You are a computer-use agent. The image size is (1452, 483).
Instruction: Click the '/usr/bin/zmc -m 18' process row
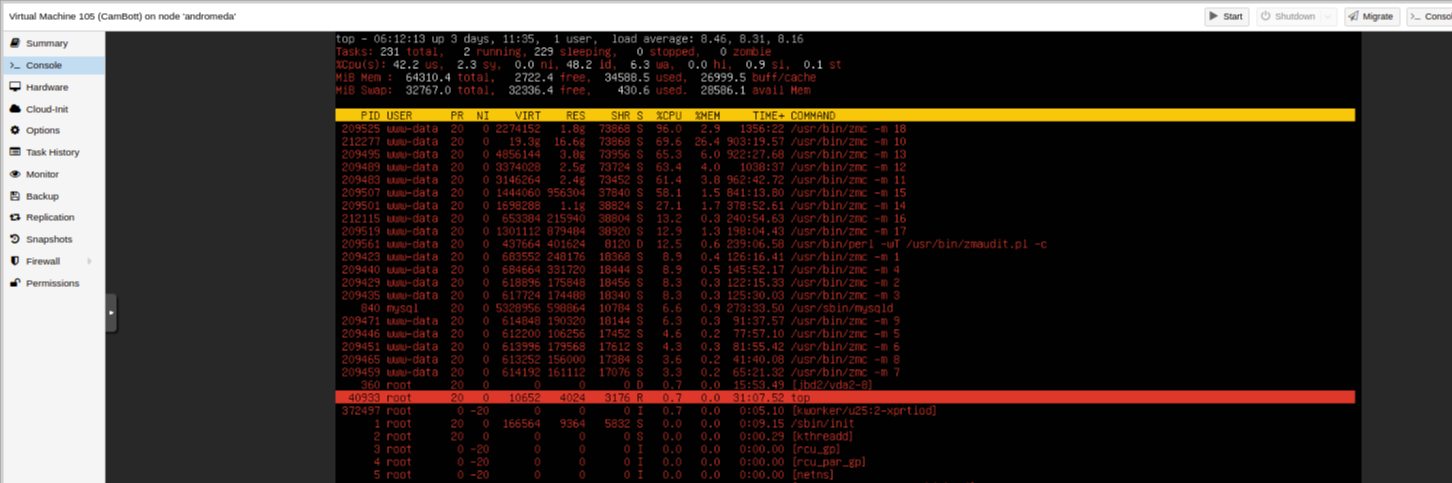point(845,129)
